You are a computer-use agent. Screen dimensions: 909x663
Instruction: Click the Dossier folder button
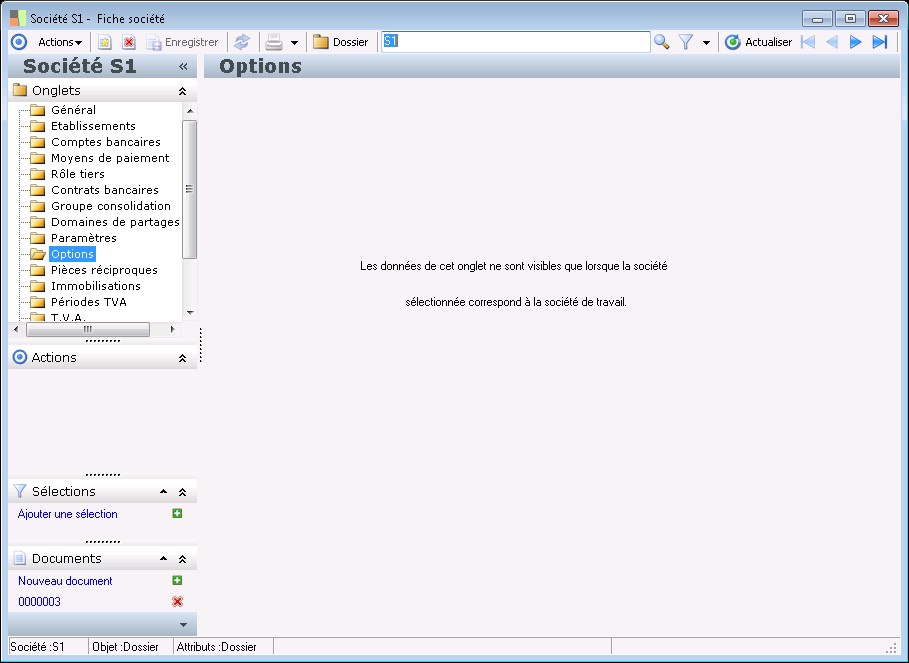tap(340, 42)
